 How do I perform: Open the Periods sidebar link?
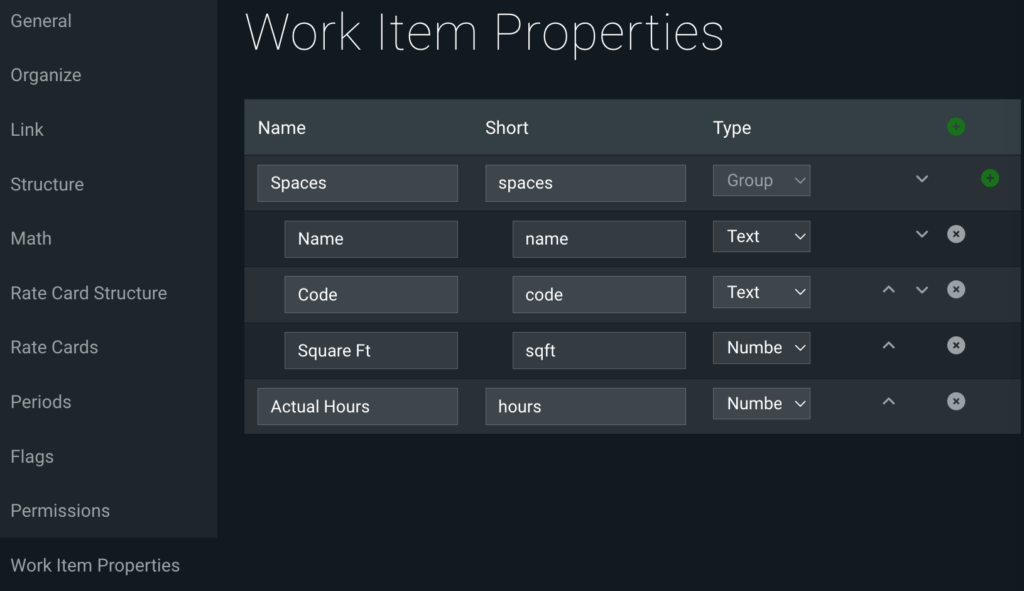tap(40, 402)
